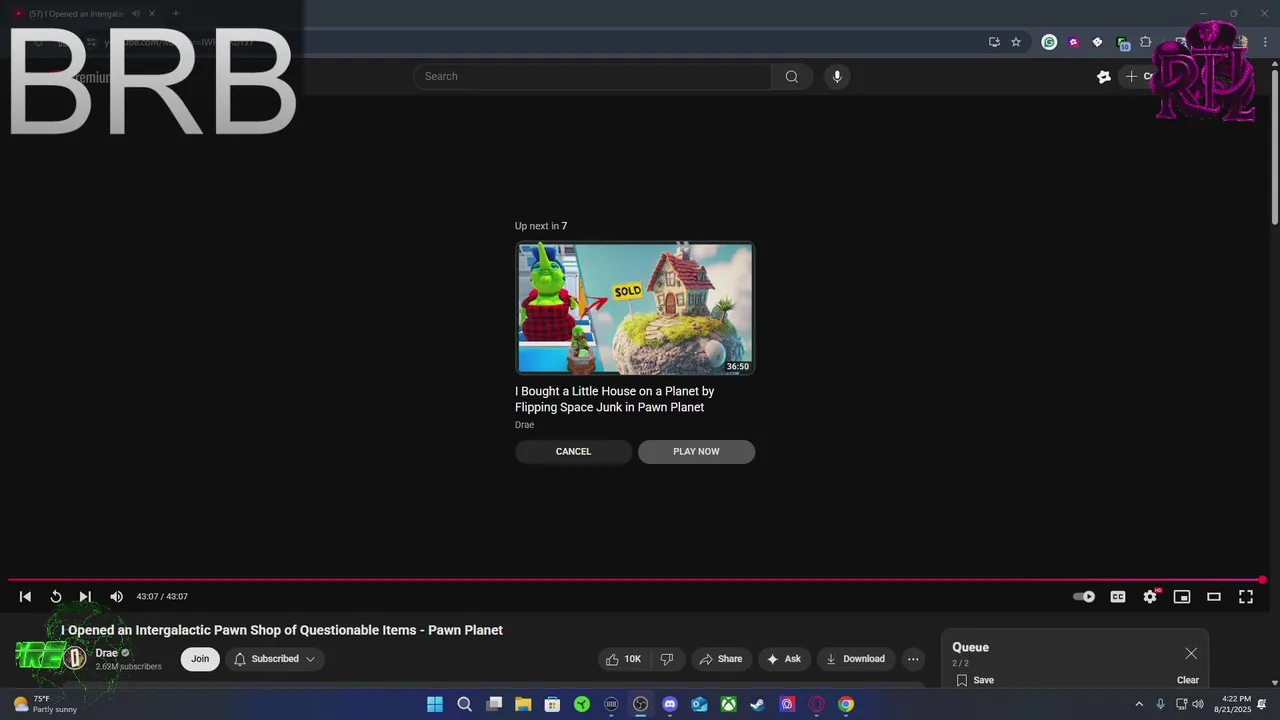Open File Explorer from the taskbar
The width and height of the screenshot is (1280, 720).
tap(523, 704)
